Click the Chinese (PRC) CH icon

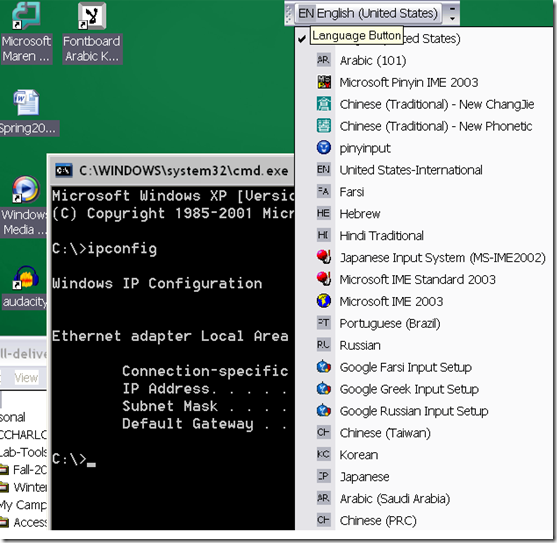coord(324,520)
